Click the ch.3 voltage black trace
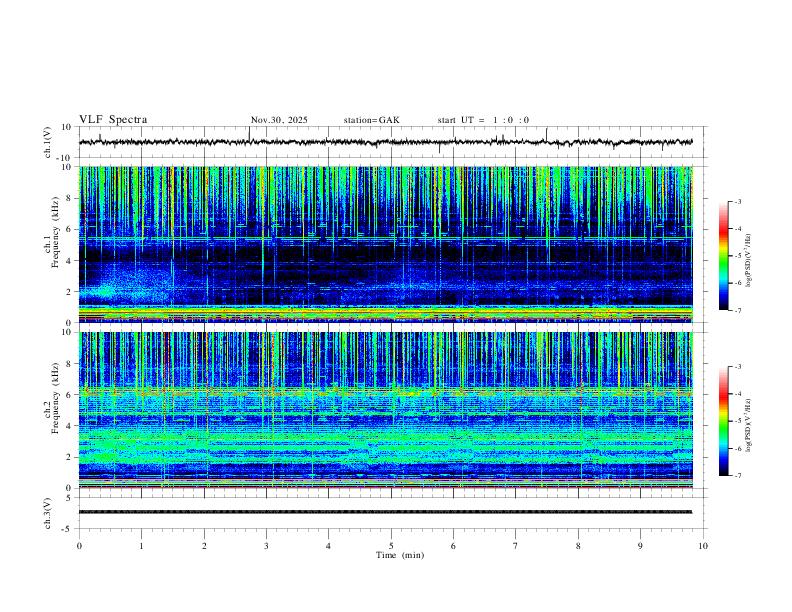The width and height of the screenshot is (792, 612). point(385,512)
